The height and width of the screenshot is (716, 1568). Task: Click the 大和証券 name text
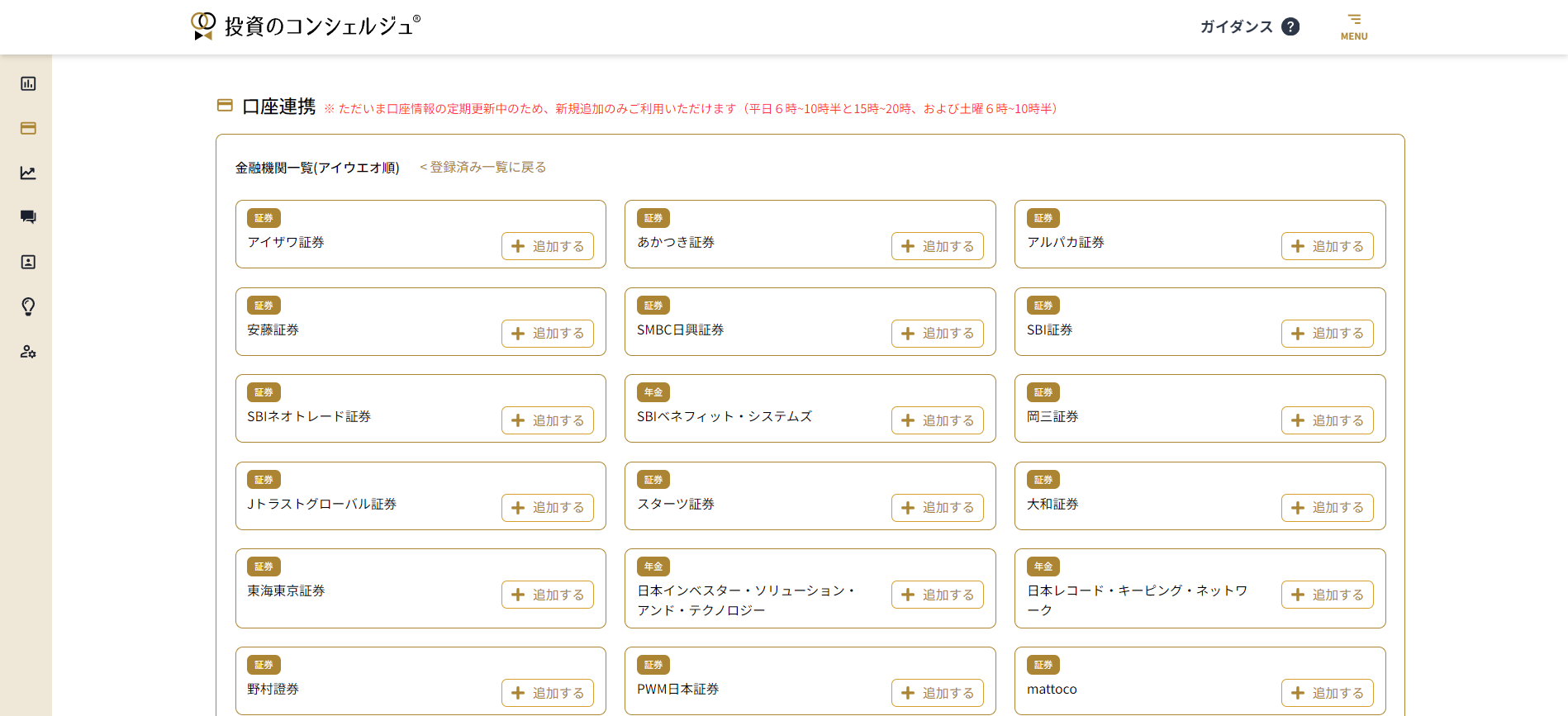pos(1052,504)
